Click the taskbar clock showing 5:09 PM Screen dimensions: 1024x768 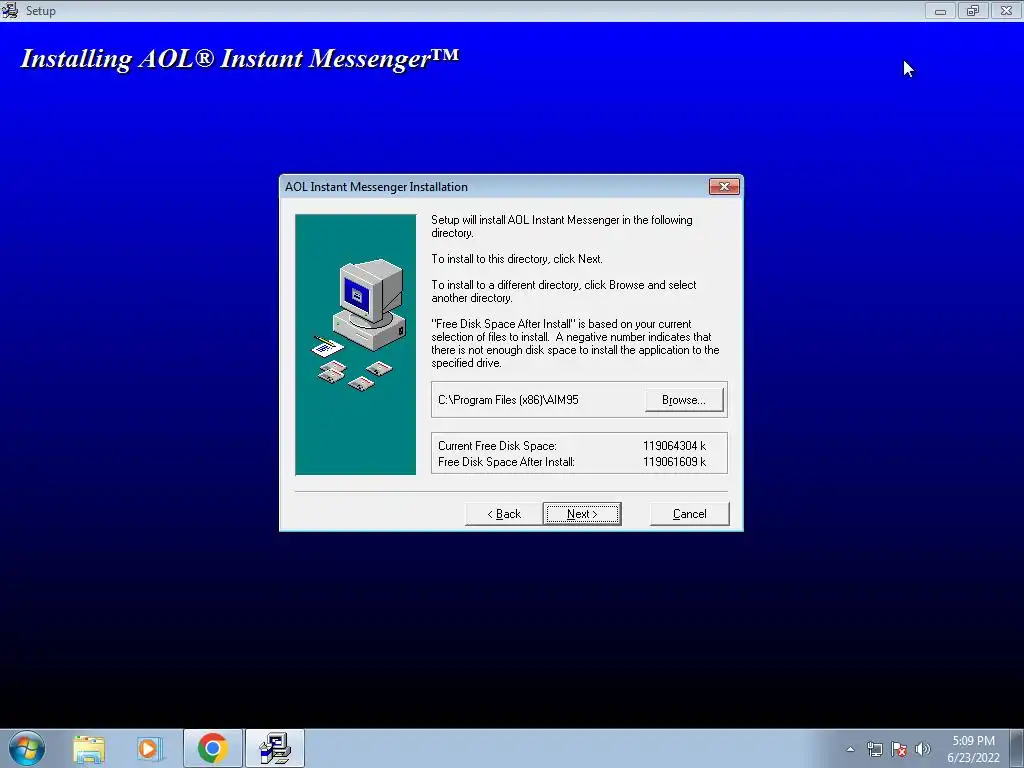(x=973, y=749)
